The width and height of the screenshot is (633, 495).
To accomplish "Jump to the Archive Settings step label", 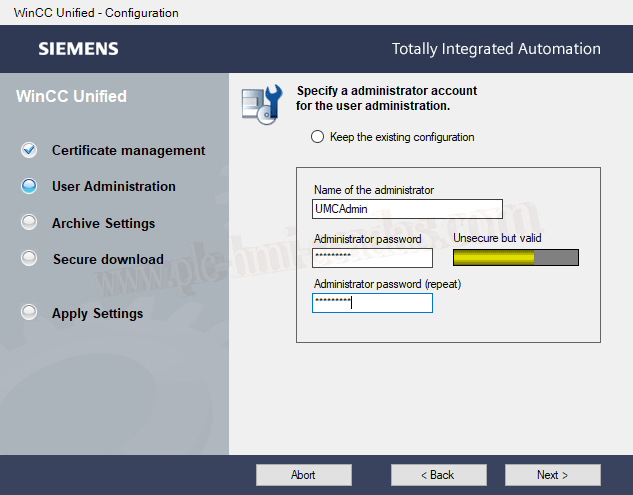I will click(x=103, y=223).
